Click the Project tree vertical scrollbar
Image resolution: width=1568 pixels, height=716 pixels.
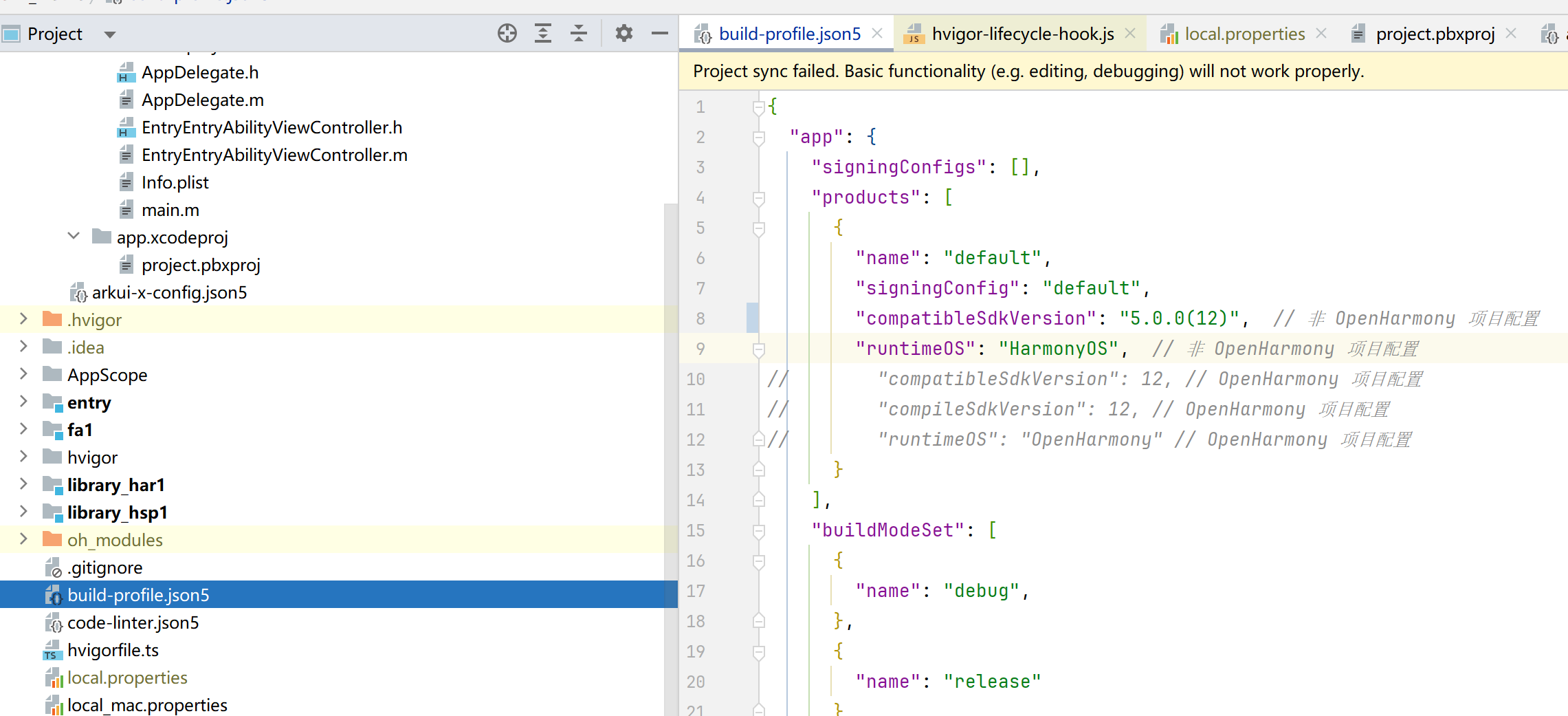[671, 459]
